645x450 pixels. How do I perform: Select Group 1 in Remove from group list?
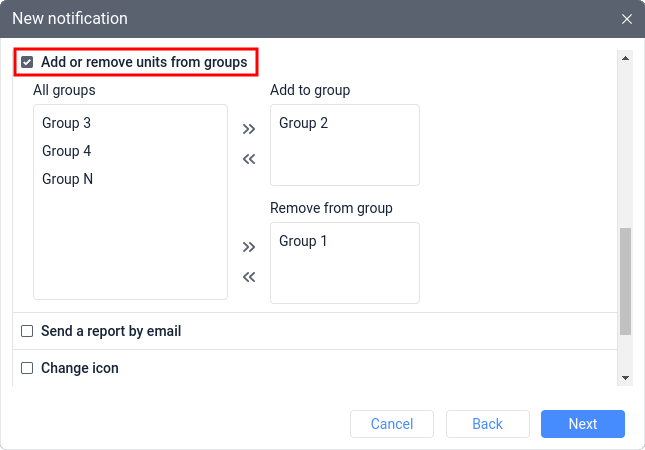tap(303, 241)
